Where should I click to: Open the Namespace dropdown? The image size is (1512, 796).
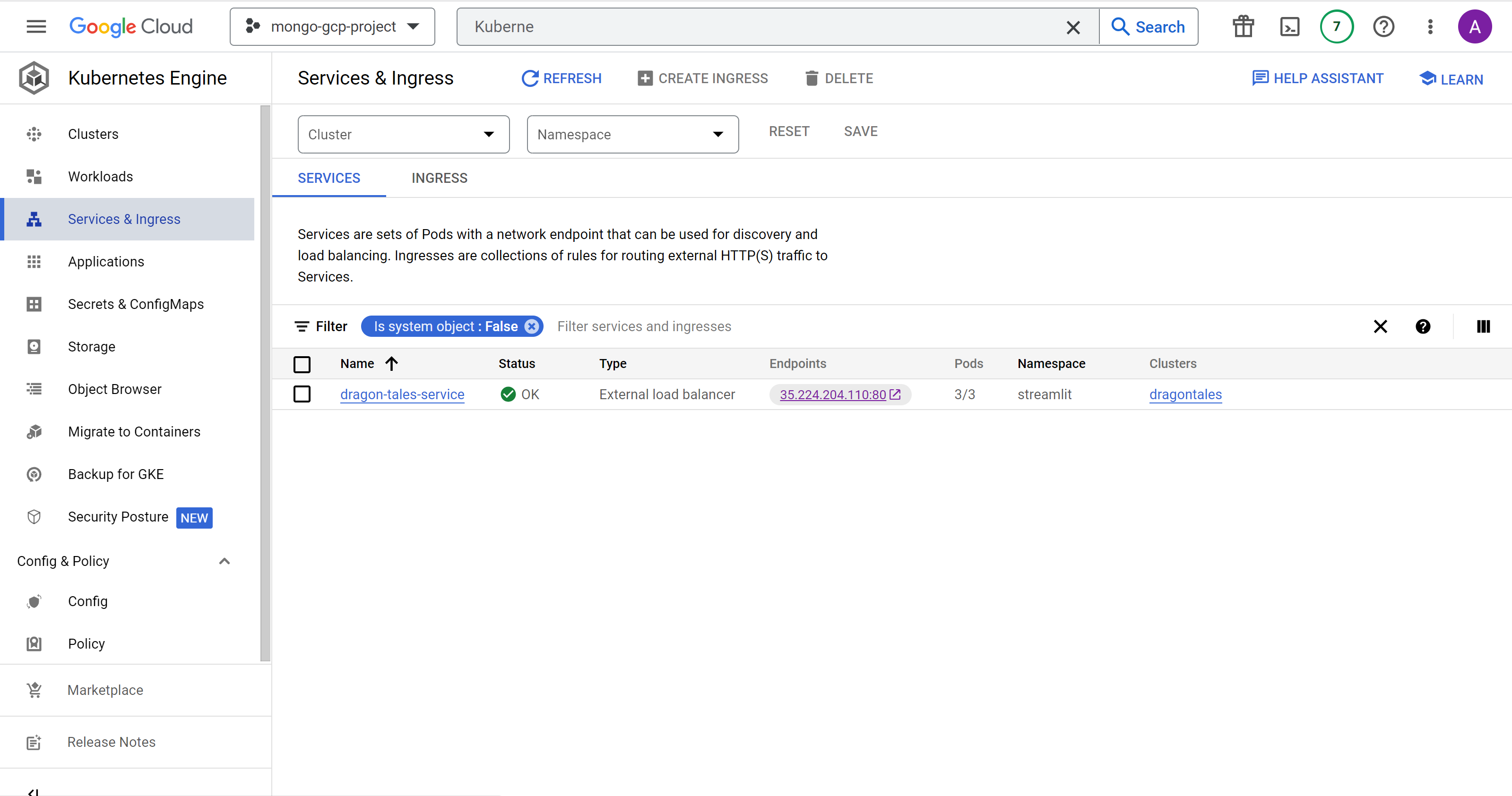tap(632, 134)
